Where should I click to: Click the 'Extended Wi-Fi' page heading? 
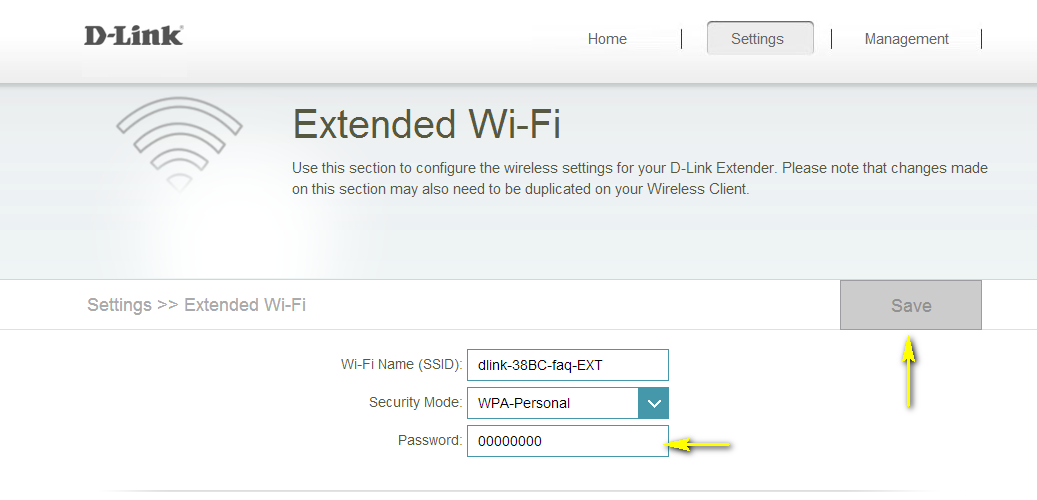pos(426,125)
